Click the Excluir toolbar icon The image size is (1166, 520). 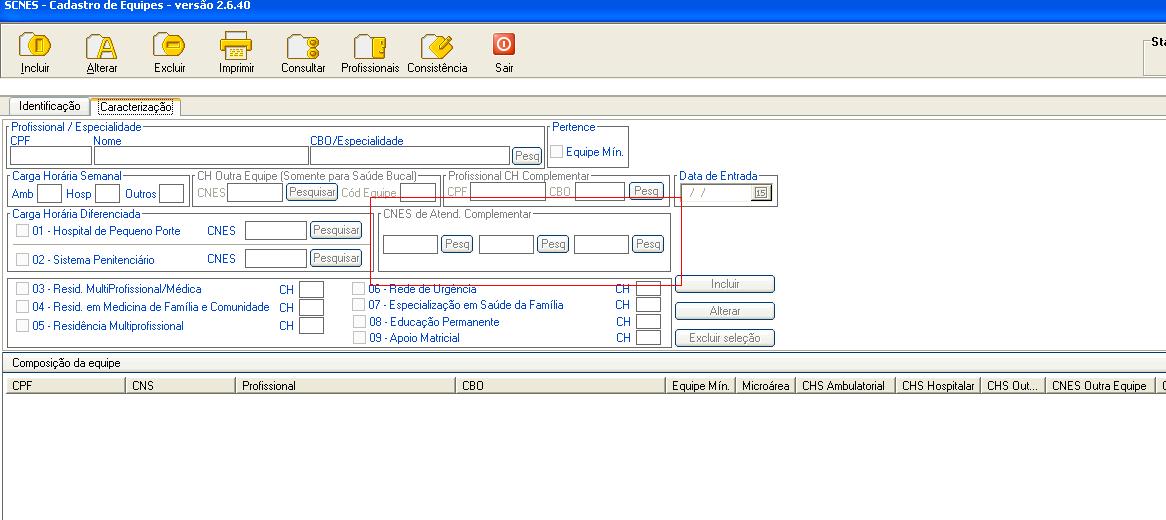(169, 47)
